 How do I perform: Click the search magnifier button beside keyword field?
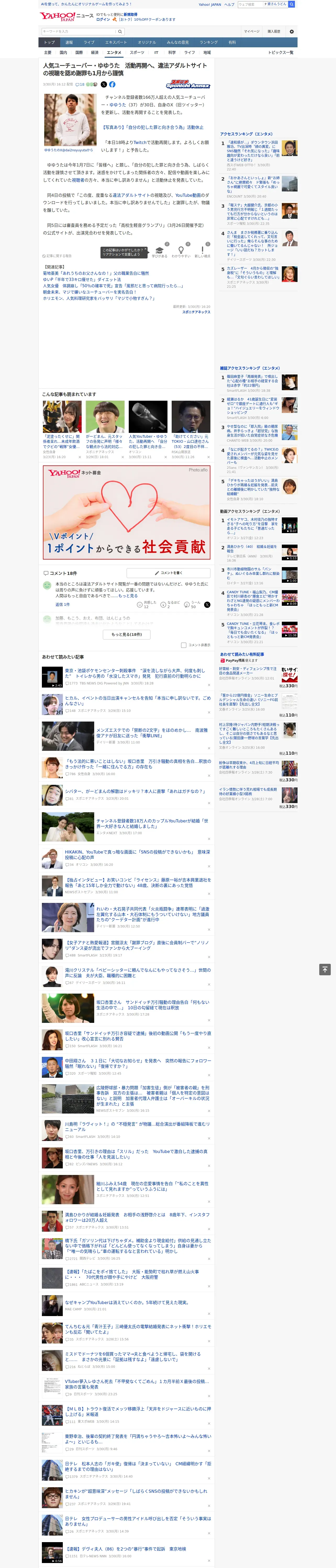coord(120,32)
